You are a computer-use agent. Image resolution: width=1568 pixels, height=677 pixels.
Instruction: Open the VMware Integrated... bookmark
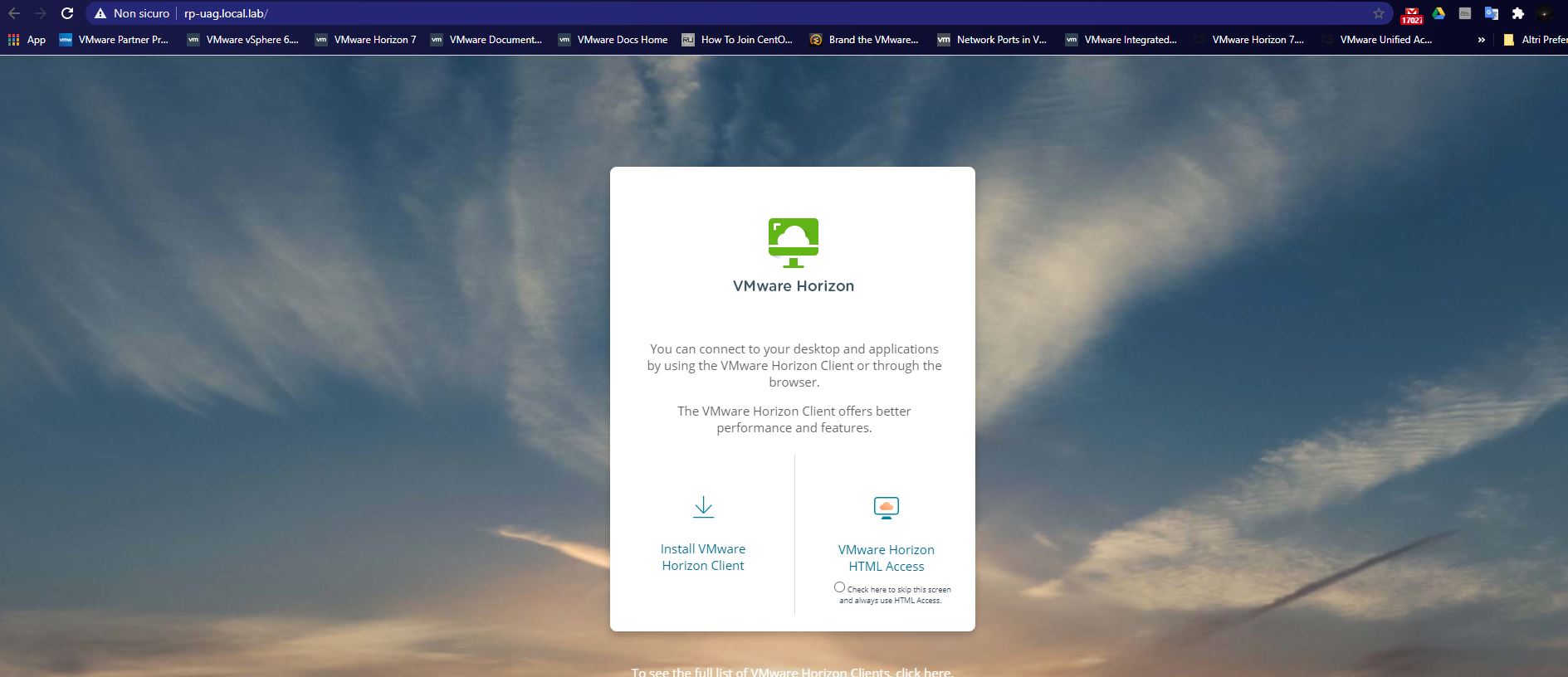(1121, 39)
